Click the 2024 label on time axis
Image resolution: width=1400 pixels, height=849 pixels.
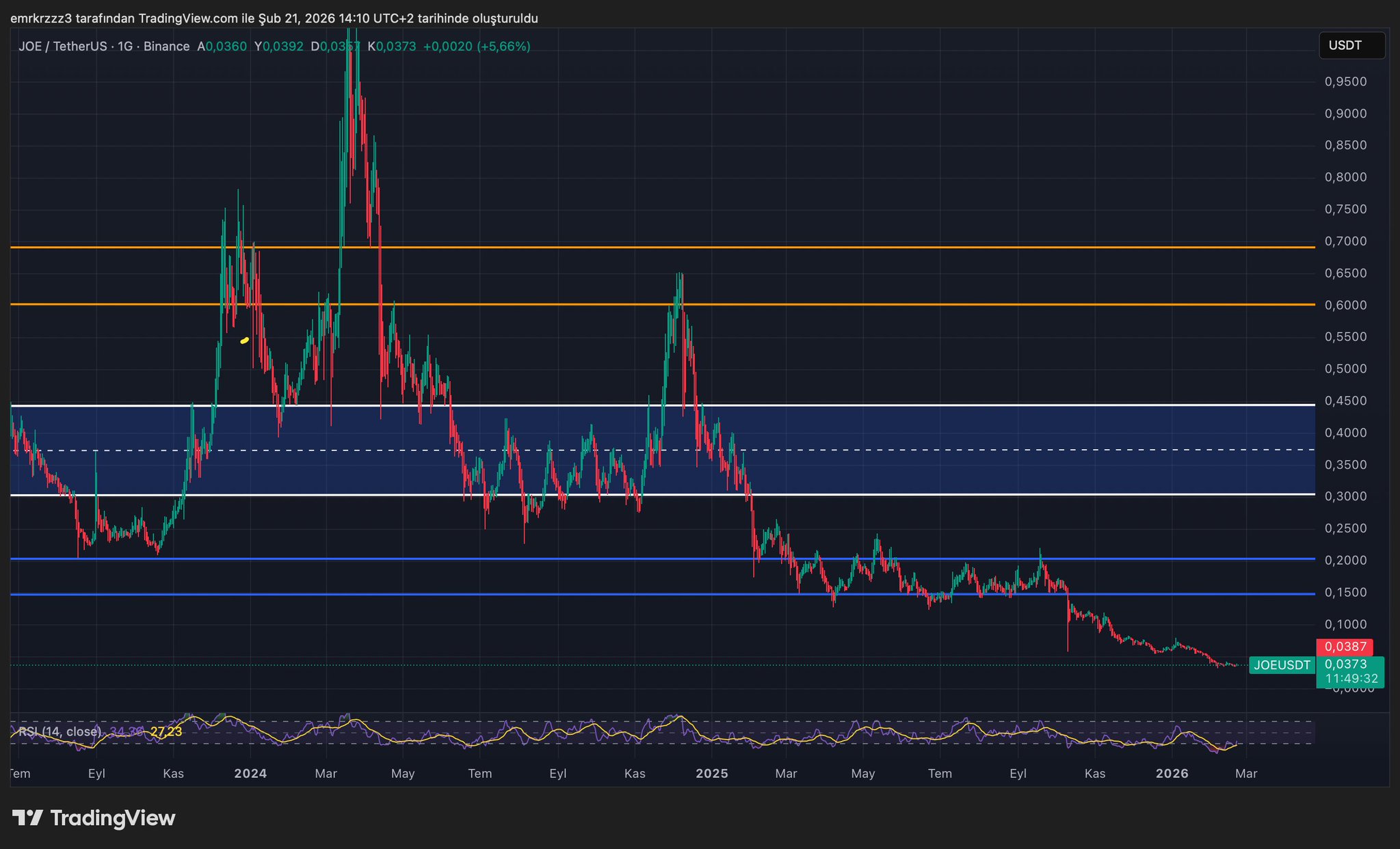click(250, 774)
